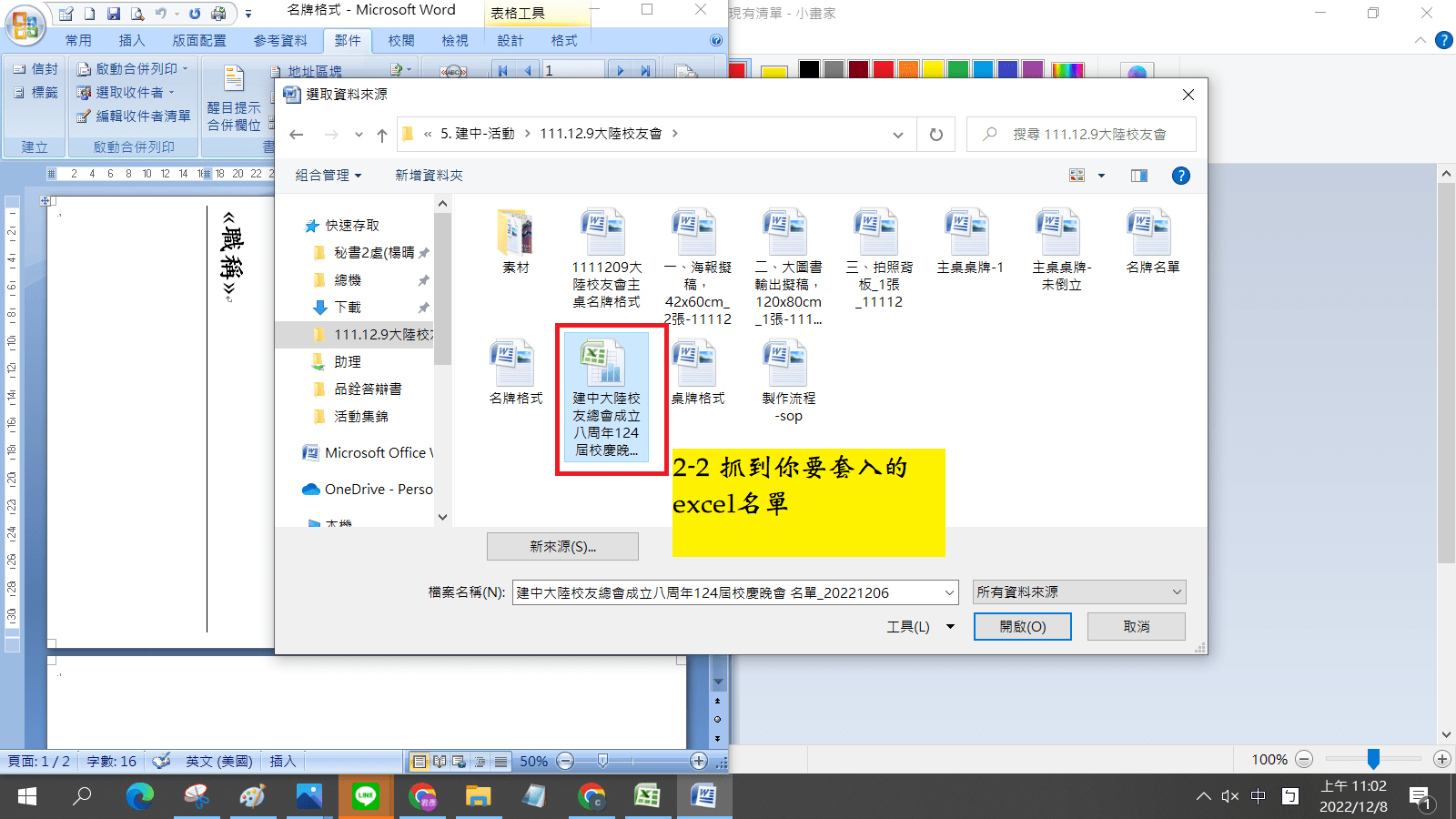Screen dimensions: 1456x819
Task: Click the 新來源(S)... button
Action: point(562,546)
